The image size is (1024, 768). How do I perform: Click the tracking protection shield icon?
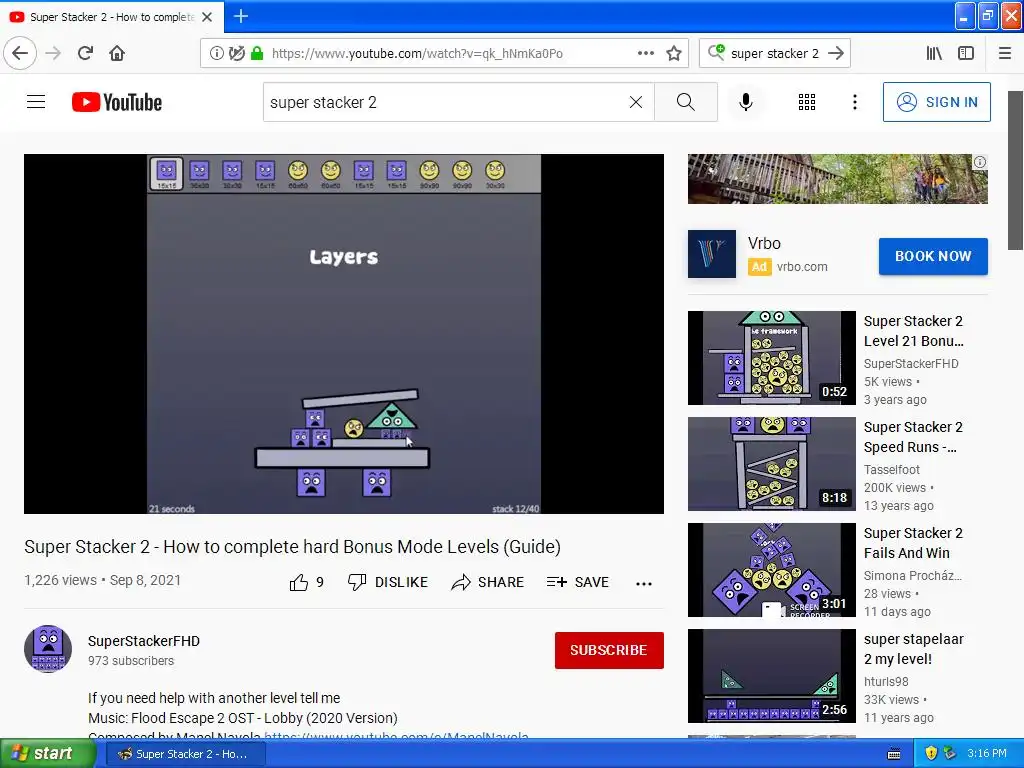236,53
